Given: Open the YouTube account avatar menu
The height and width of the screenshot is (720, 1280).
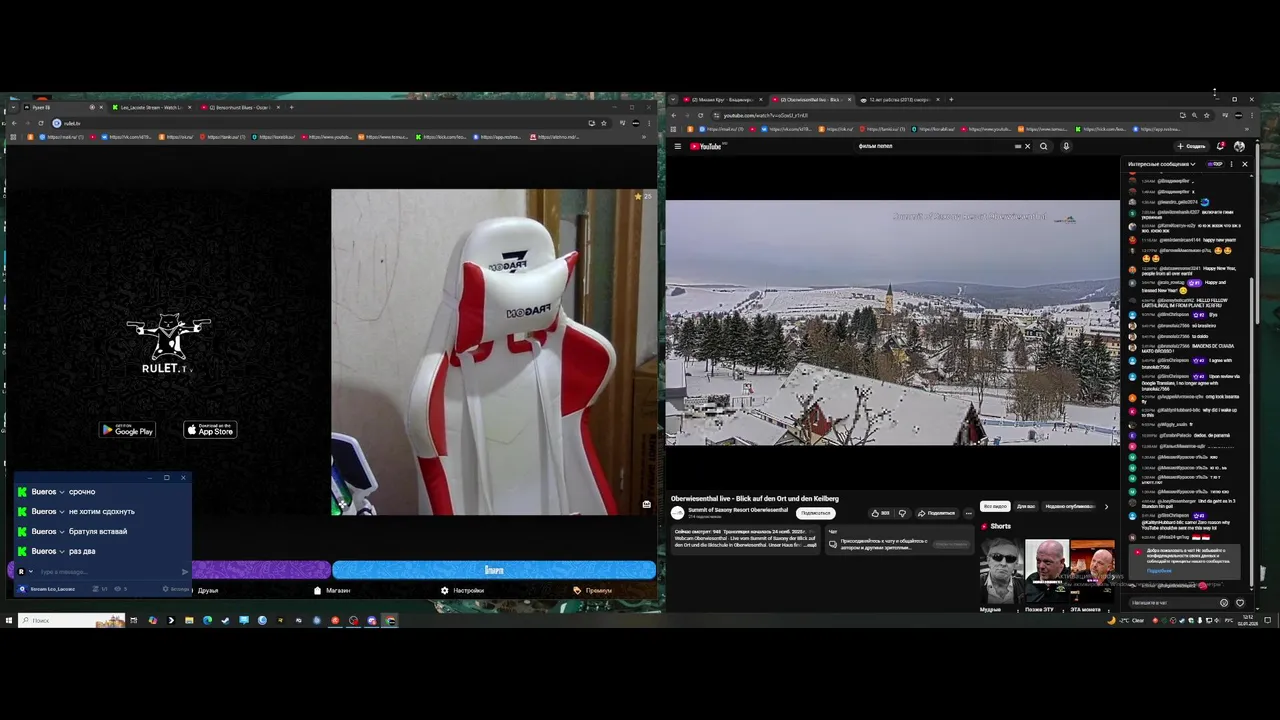Looking at the screenshot, I should (x=1239, y=146).
